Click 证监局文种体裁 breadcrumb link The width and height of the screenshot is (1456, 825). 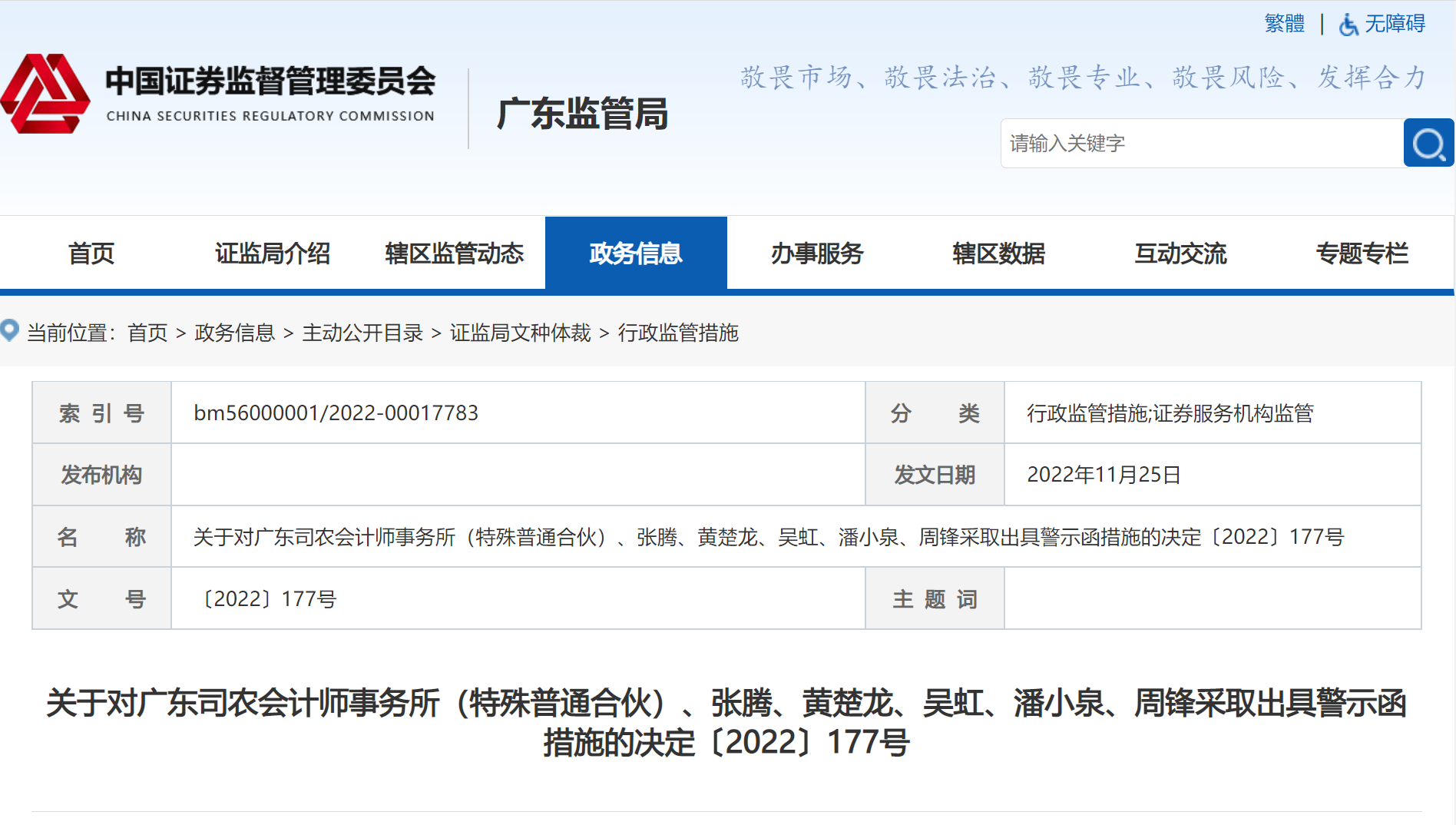520,333
